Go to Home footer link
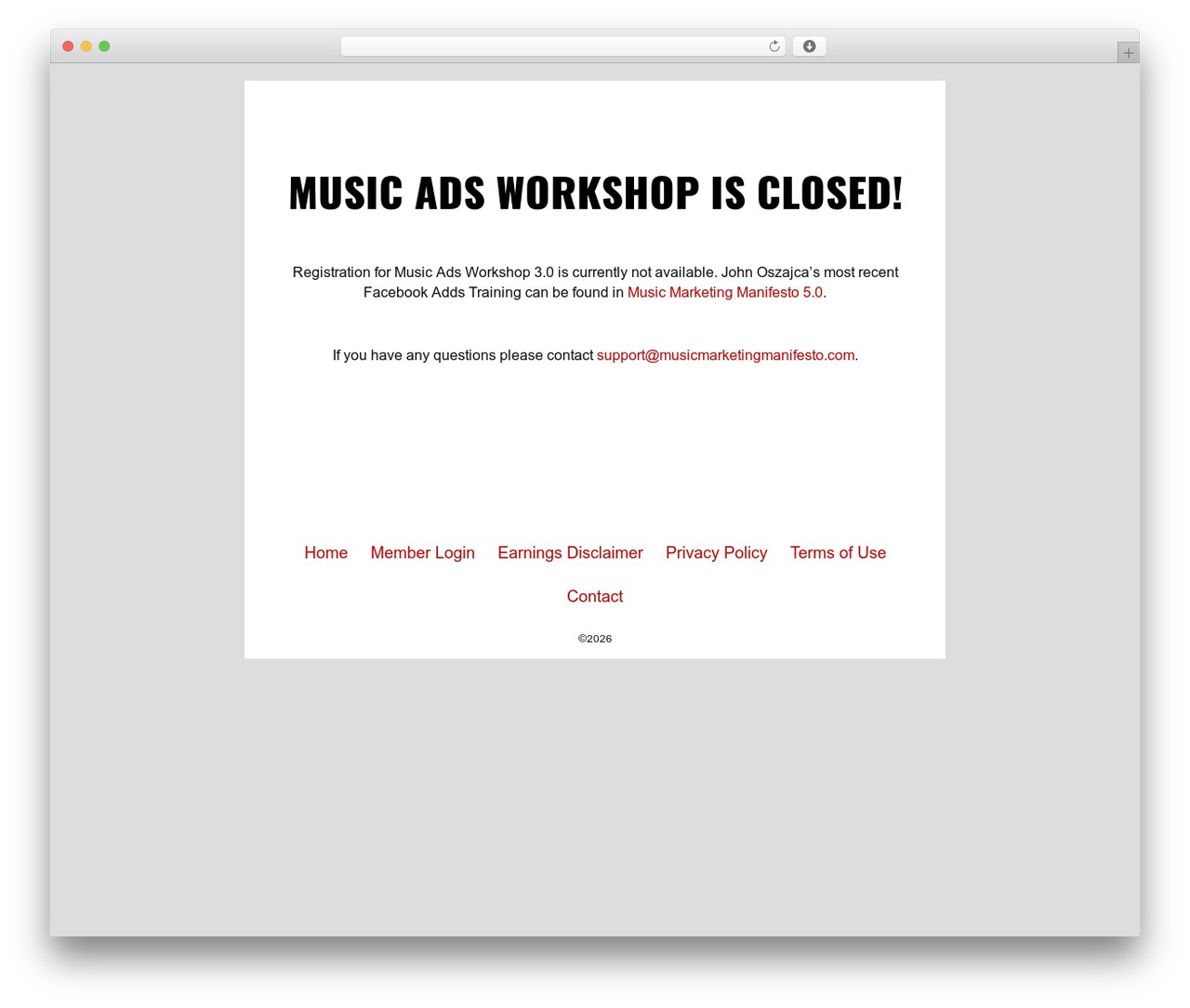This screenshot has height=1008, width=1190. click(325, 552)
